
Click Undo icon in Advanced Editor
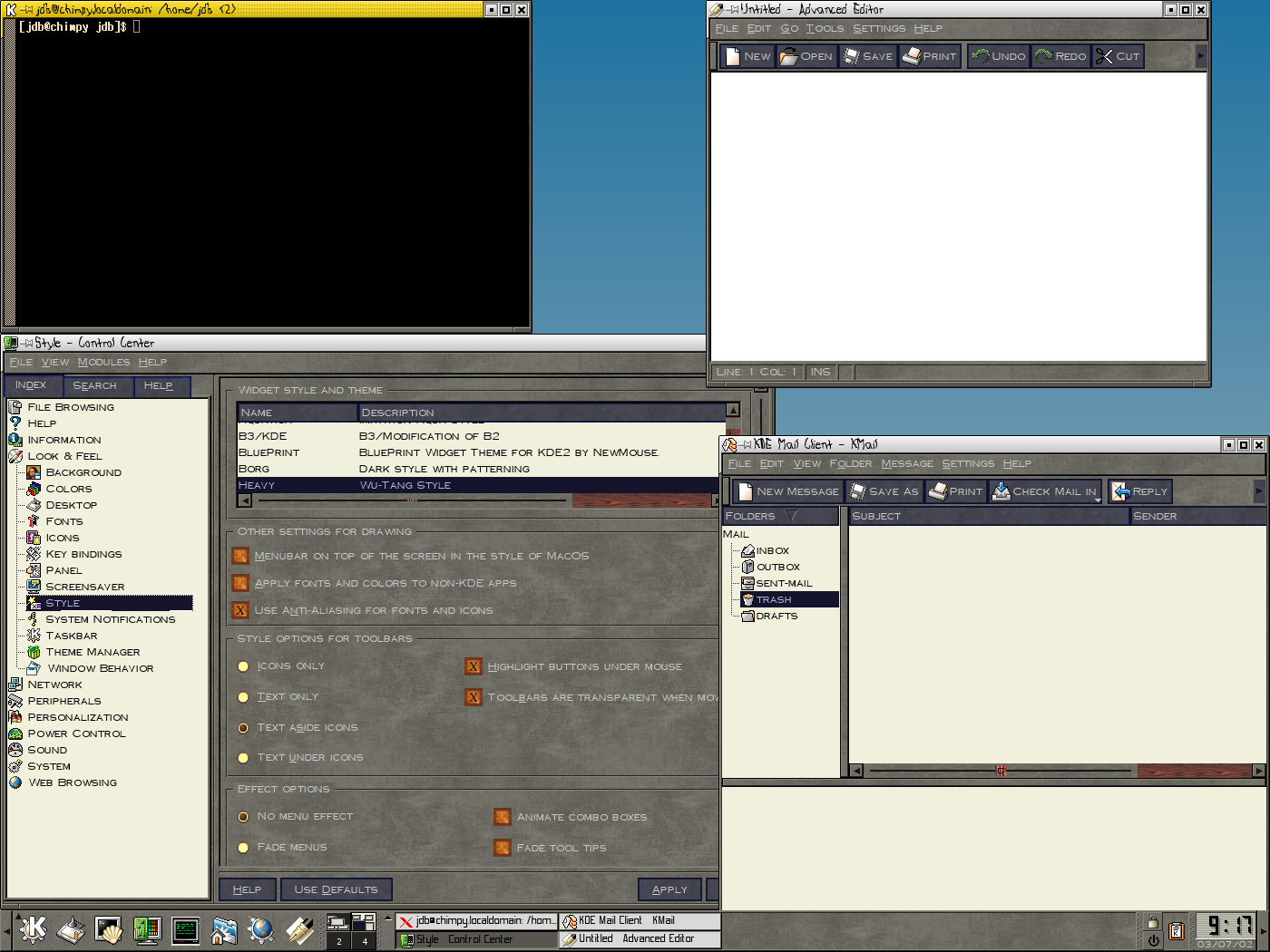click(981, 56)
